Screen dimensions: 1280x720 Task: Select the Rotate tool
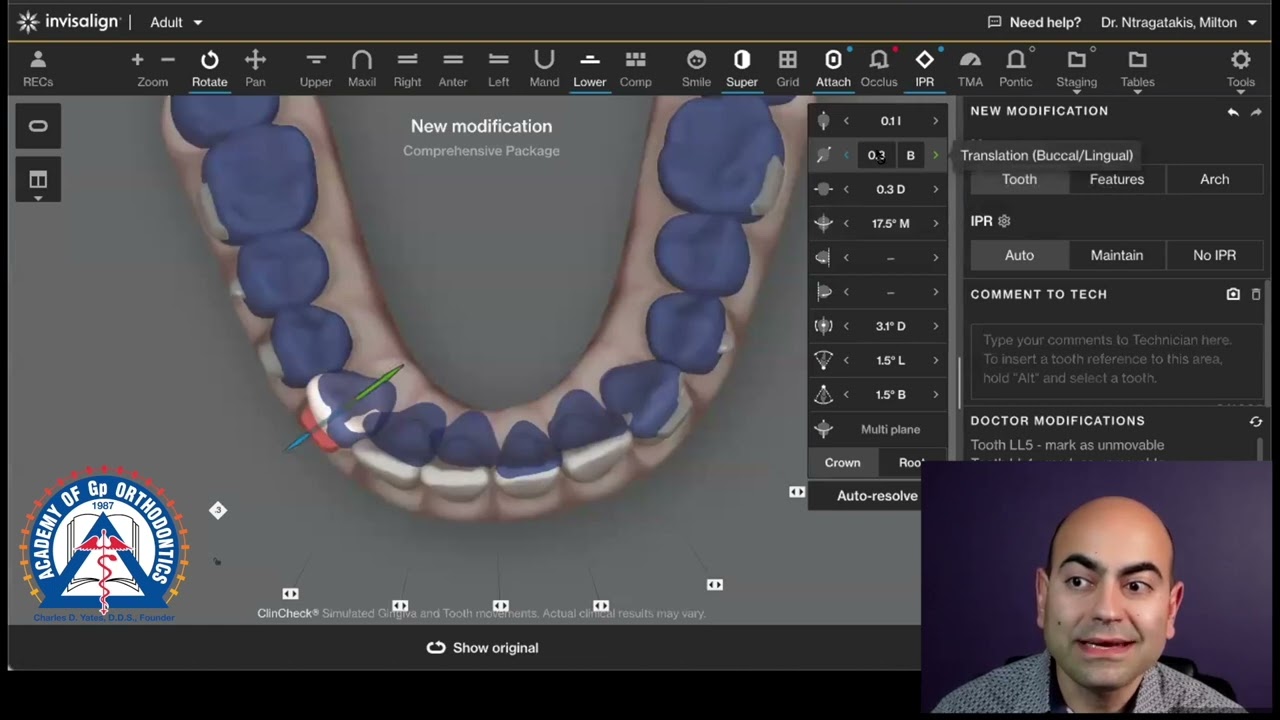[209, 69]
